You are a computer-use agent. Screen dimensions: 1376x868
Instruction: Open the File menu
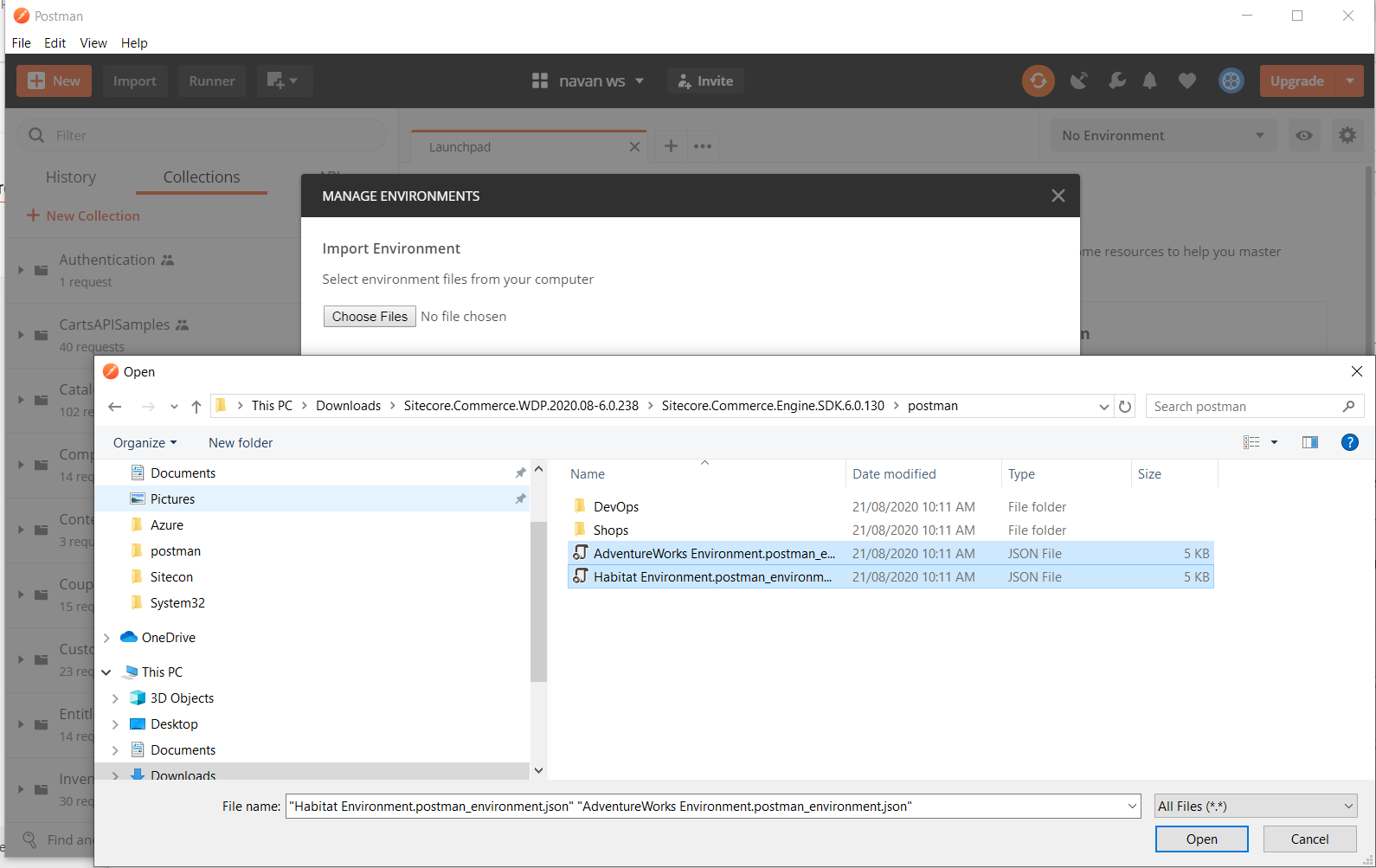(x=22, y=42)
